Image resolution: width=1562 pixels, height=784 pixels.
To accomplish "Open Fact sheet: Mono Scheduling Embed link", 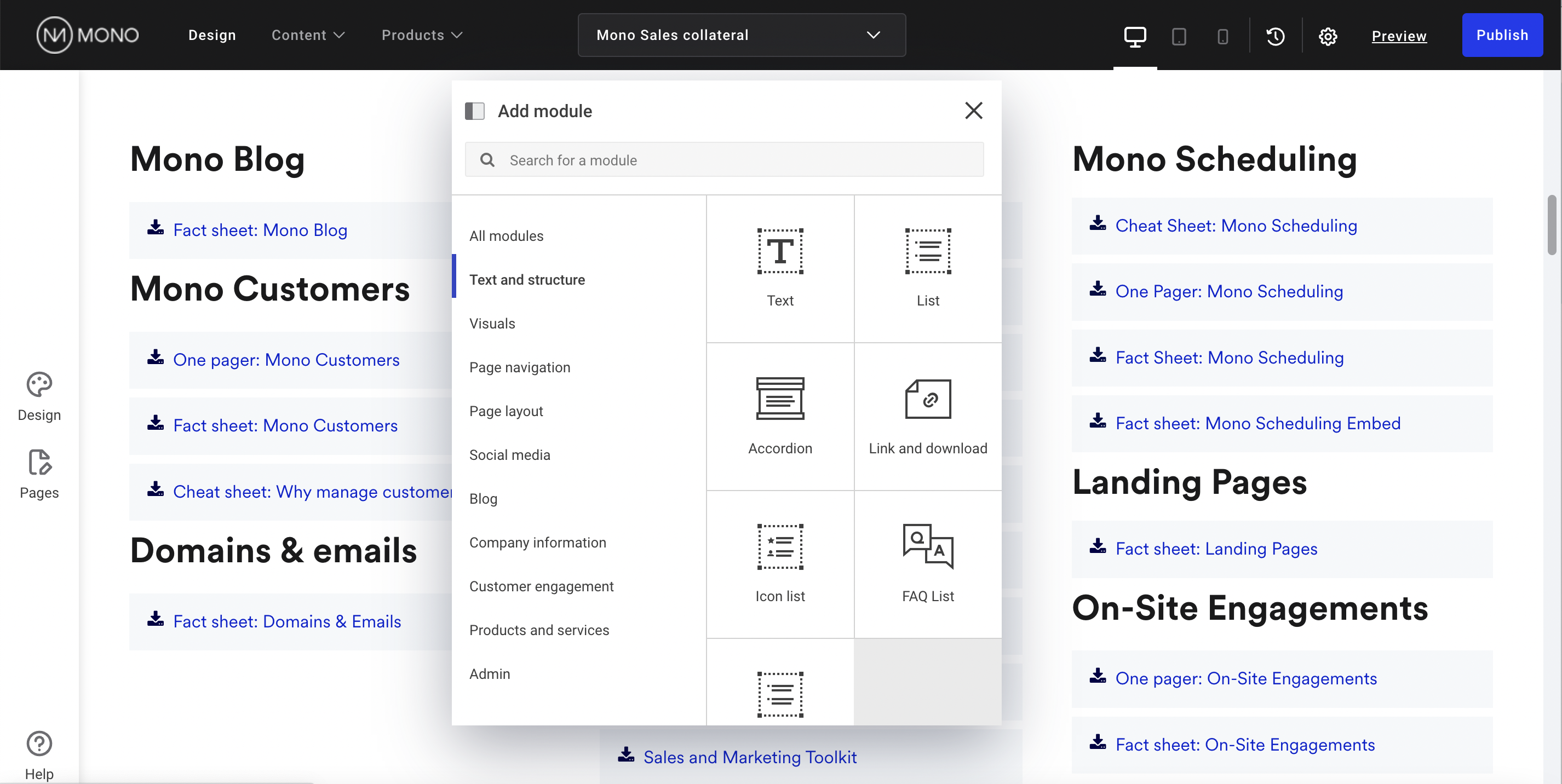I will point(1258,423).
